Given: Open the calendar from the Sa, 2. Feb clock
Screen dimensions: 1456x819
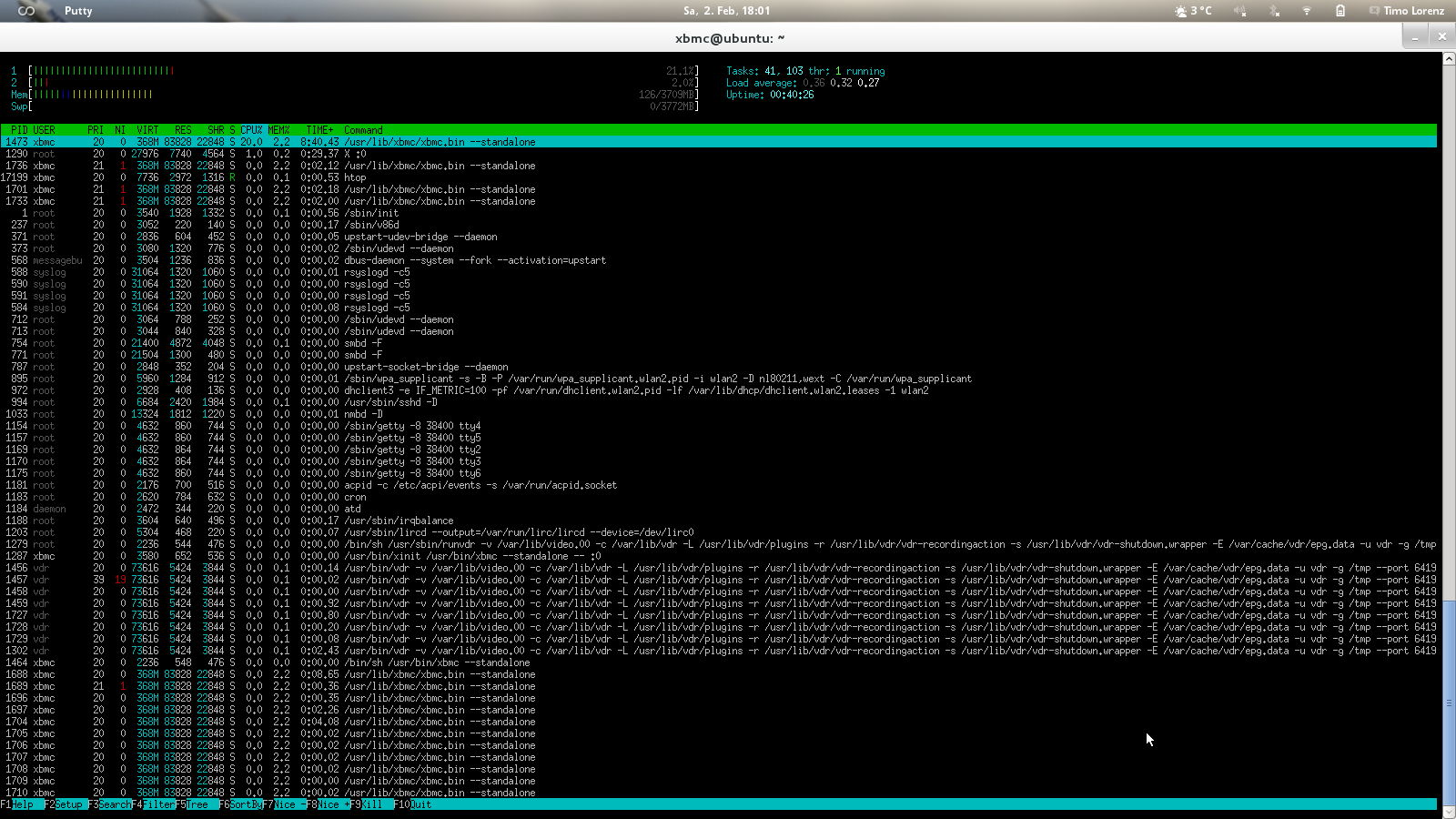Looking at the screenshot, I should point(727,11).
